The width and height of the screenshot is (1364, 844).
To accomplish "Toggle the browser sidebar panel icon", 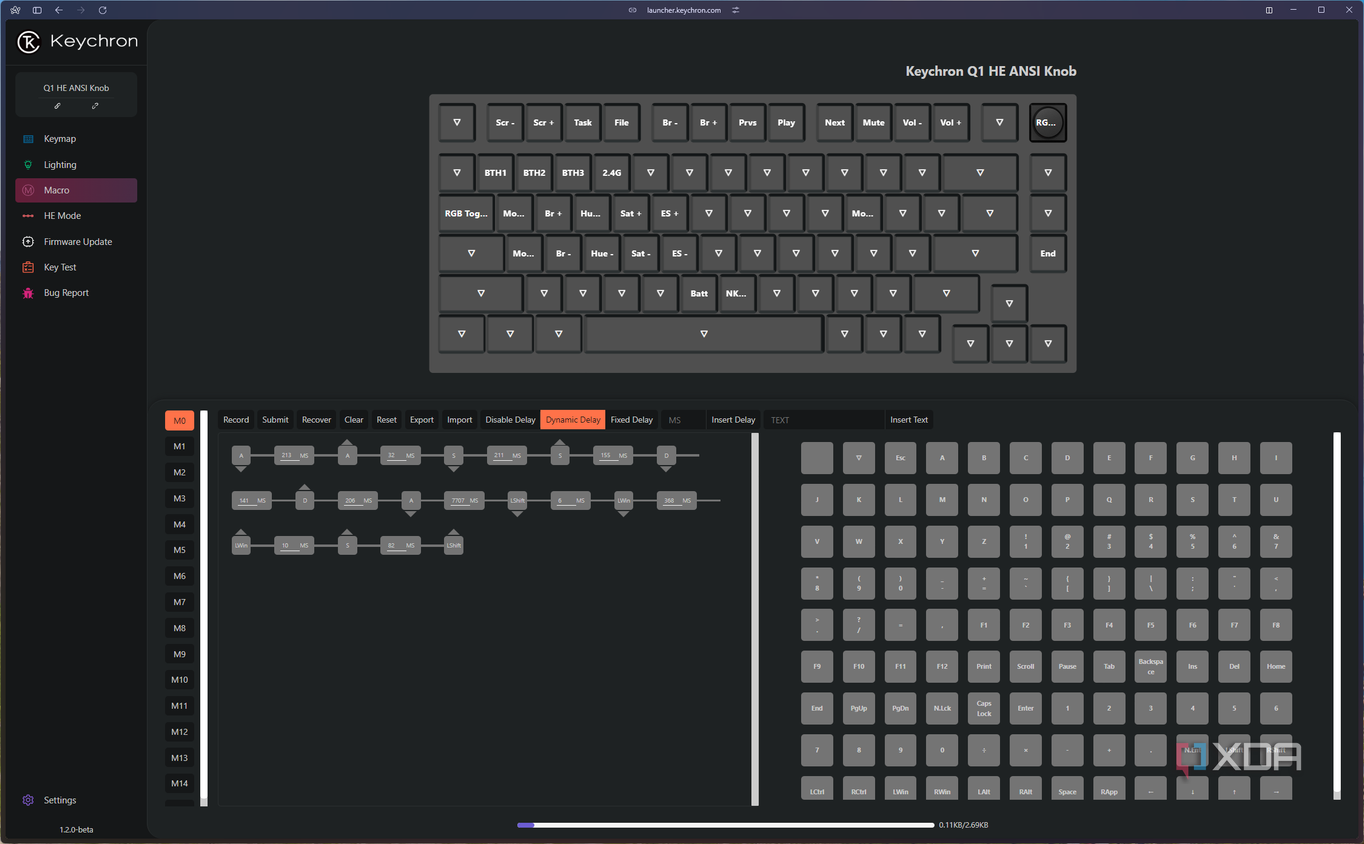I will click(x=37, y=10).
